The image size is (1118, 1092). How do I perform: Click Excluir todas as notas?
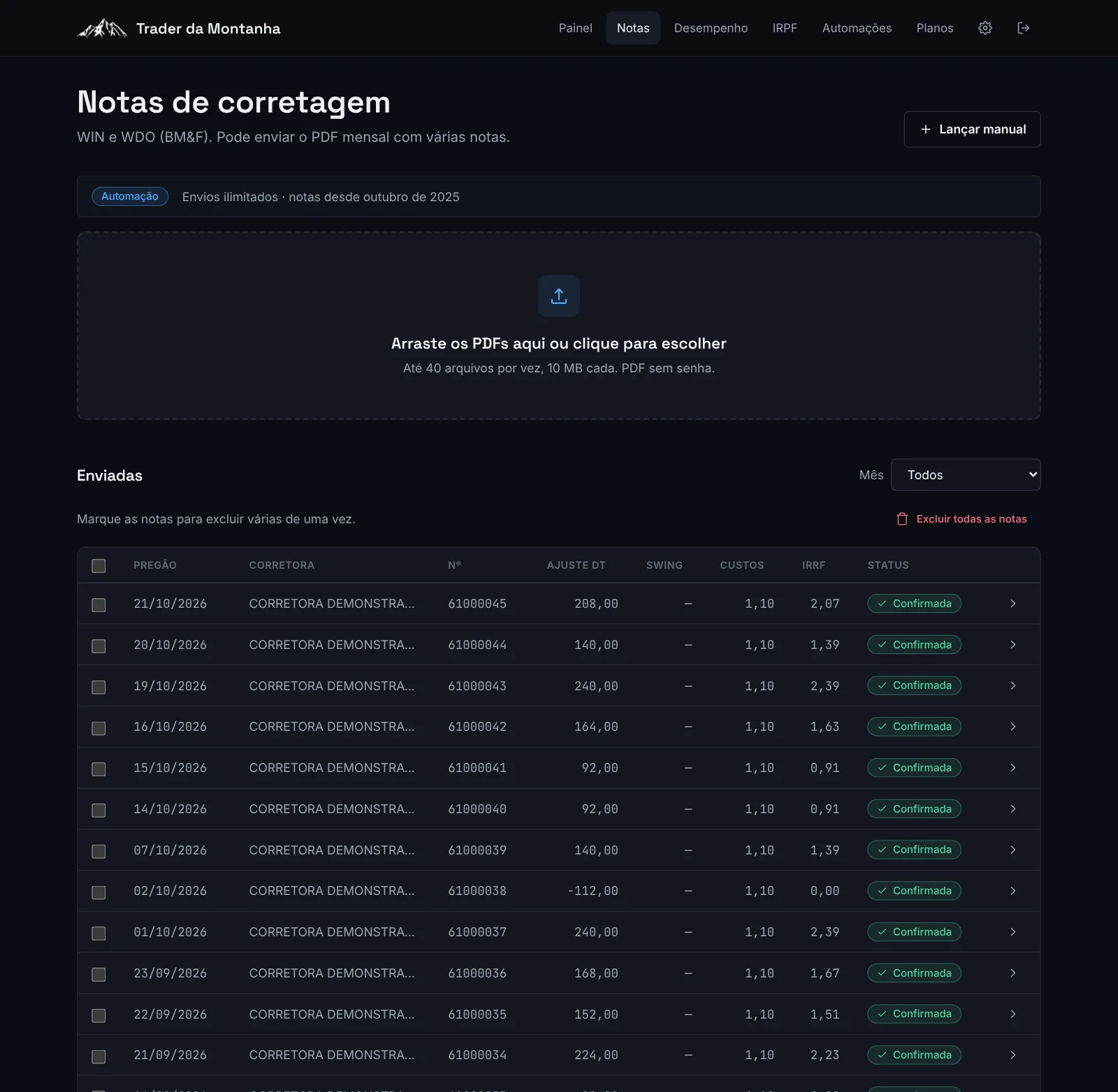961,519
